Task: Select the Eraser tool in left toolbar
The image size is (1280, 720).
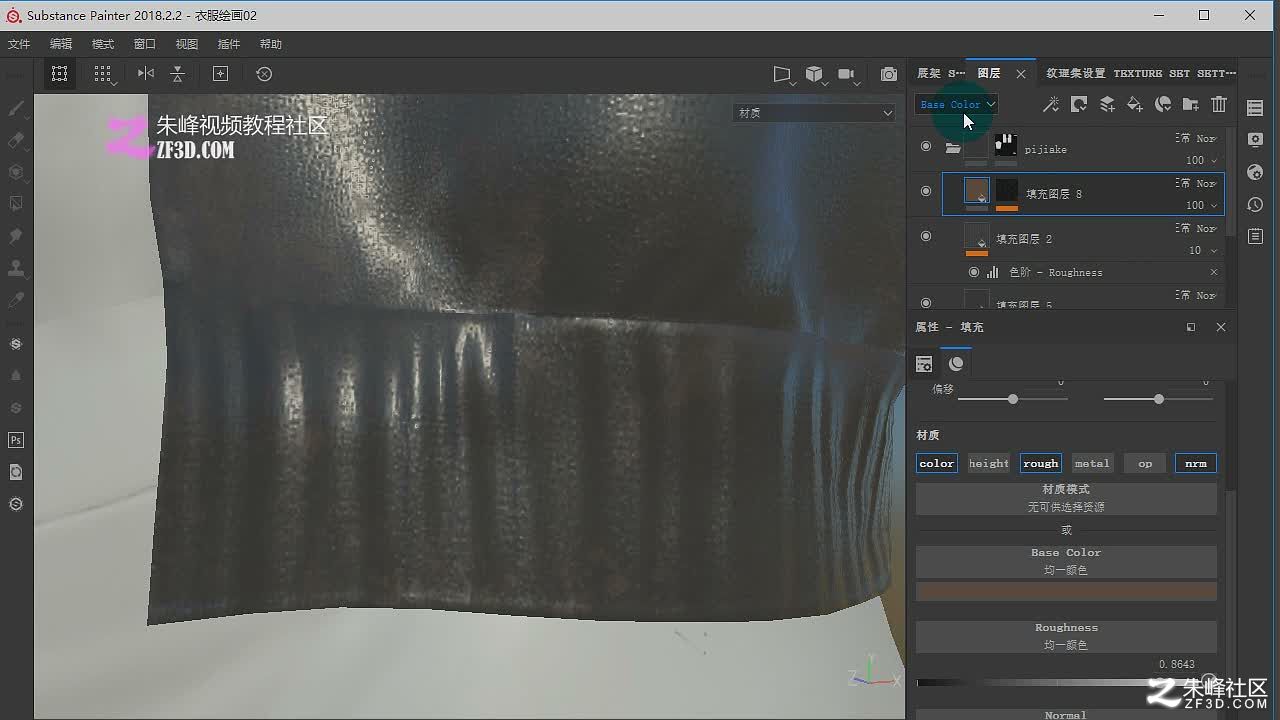Action: coord(16,140)
